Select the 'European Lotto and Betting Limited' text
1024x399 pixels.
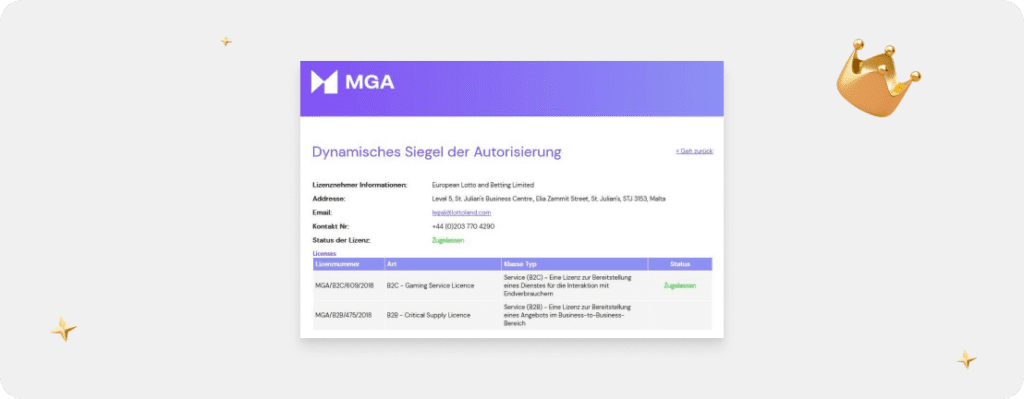tap(483, 185)
